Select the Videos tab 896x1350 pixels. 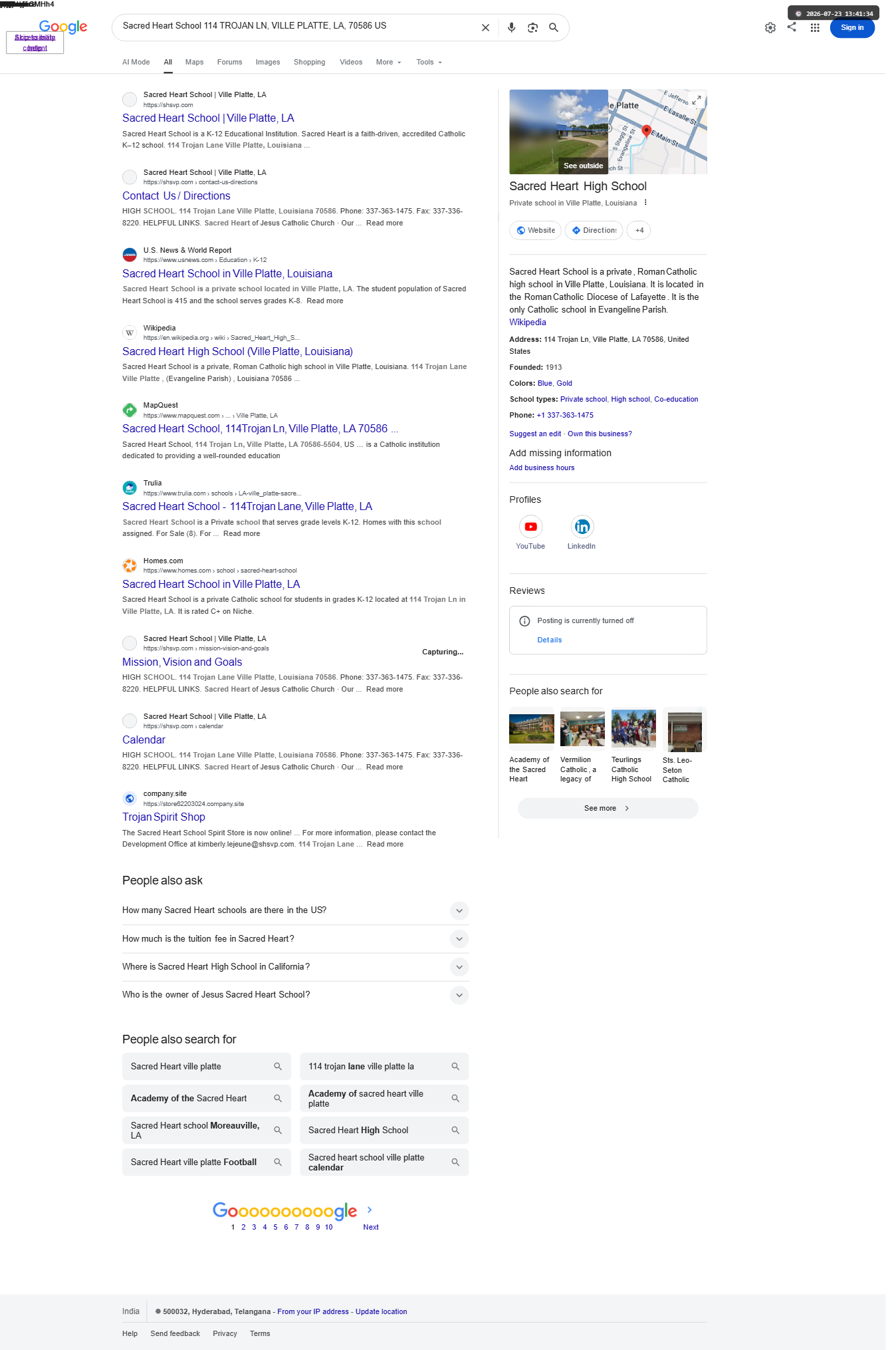pos(351,63)
